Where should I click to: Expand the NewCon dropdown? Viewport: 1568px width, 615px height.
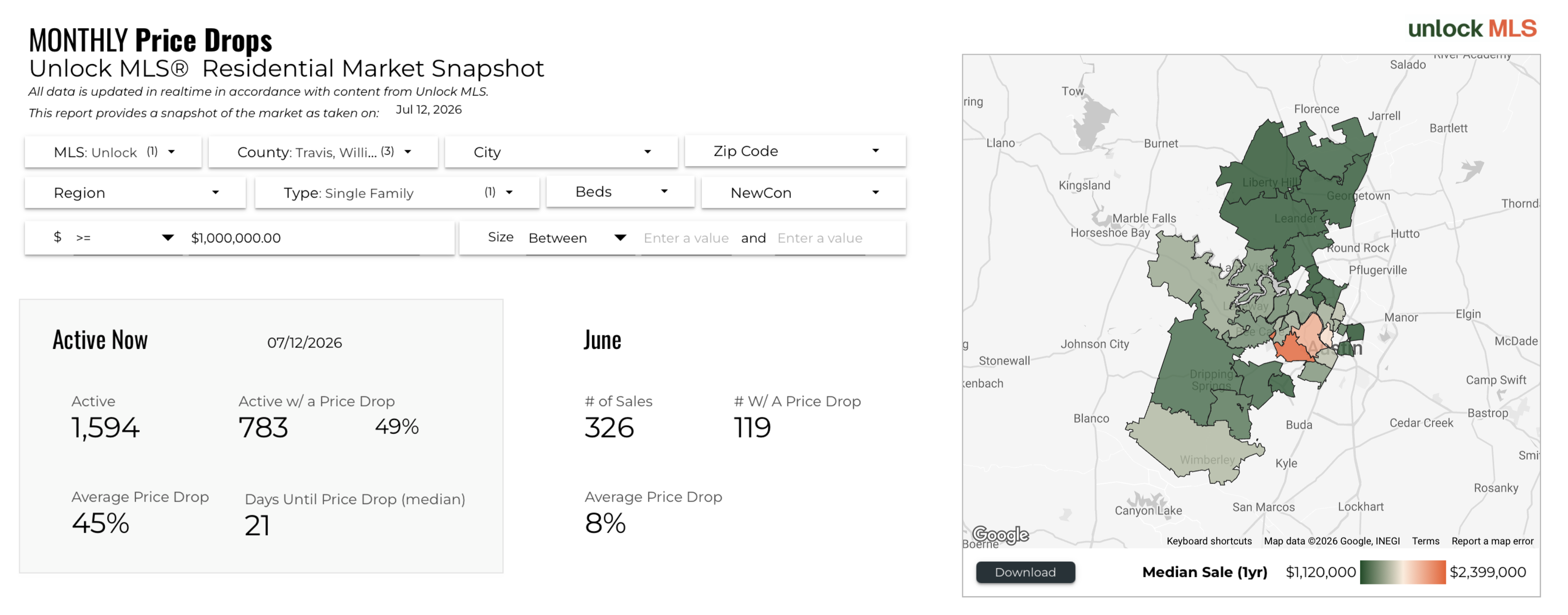[x=804, y=192]
